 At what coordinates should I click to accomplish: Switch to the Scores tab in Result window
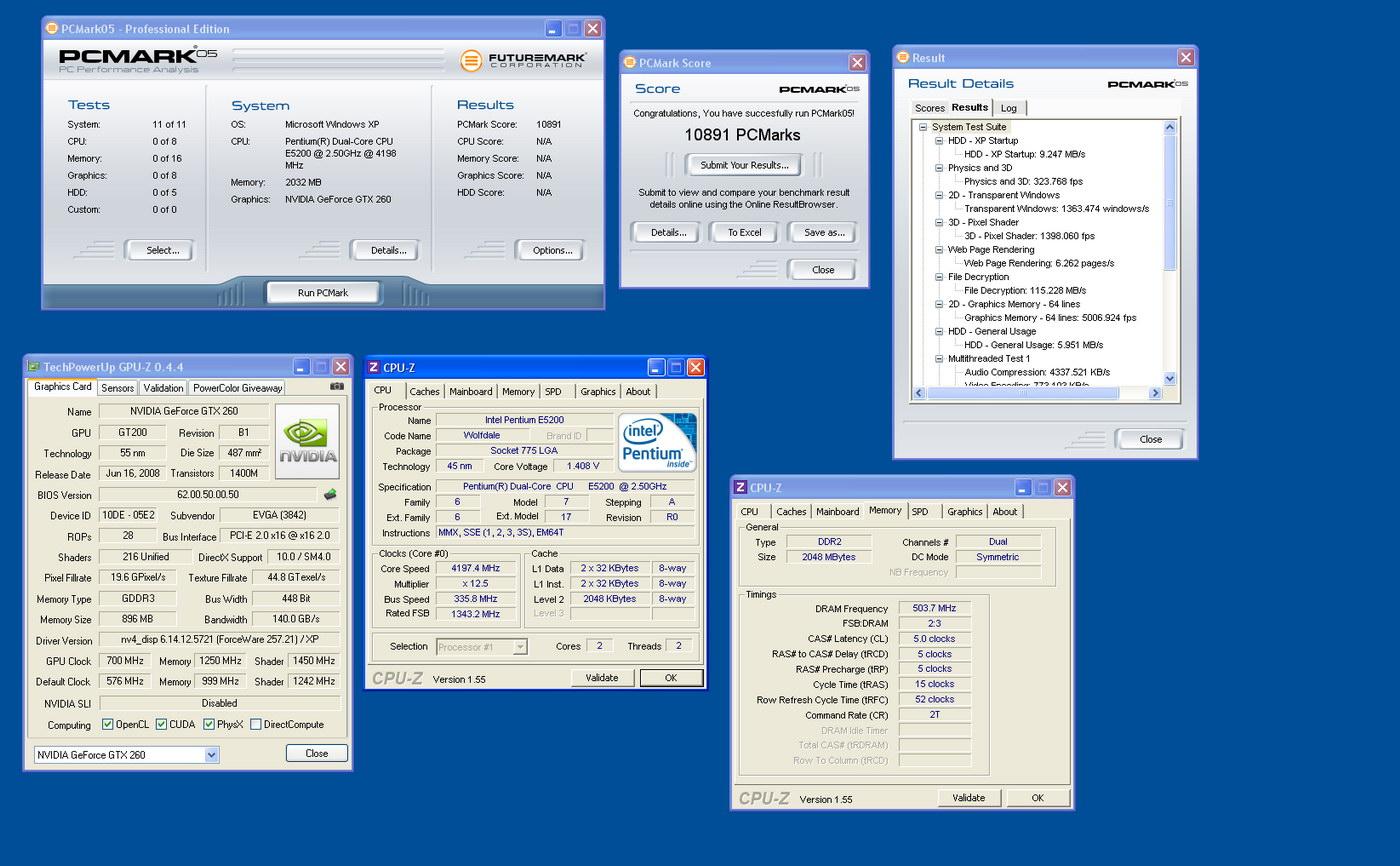[929, 108]
